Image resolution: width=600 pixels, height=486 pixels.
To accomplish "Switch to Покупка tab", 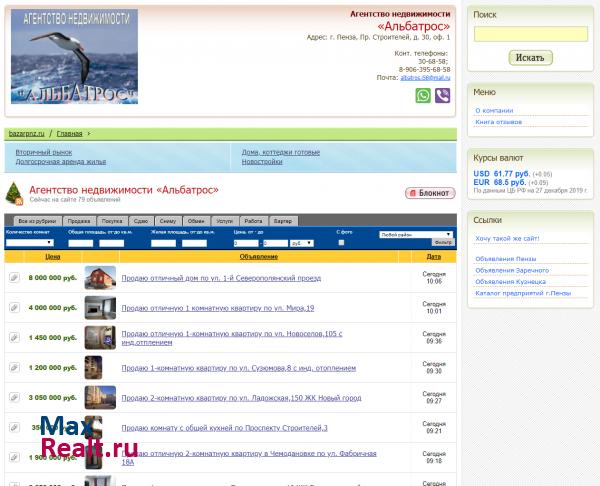I will point(112,221).
